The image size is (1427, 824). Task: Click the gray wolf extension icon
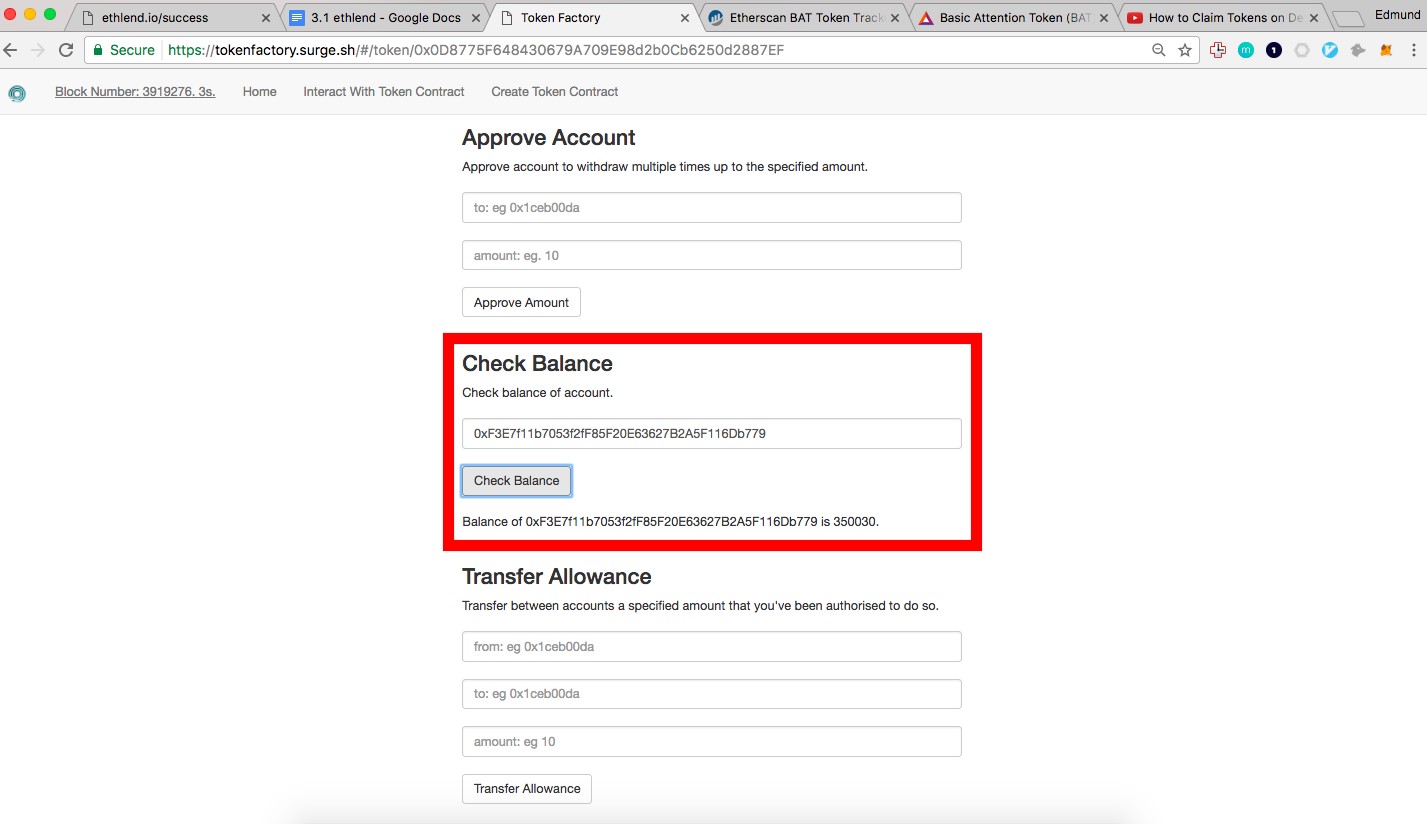pos(1358,50)
